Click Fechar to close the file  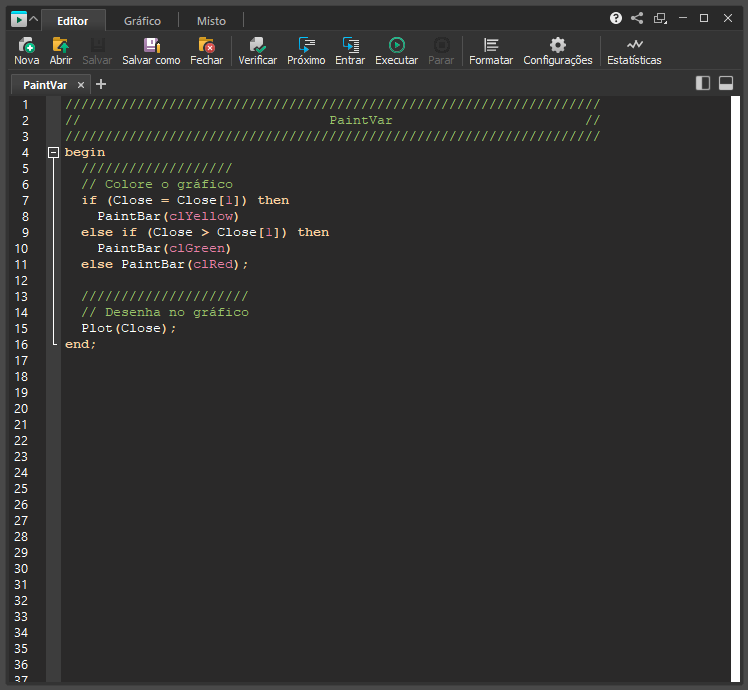(x=207, y=45)
